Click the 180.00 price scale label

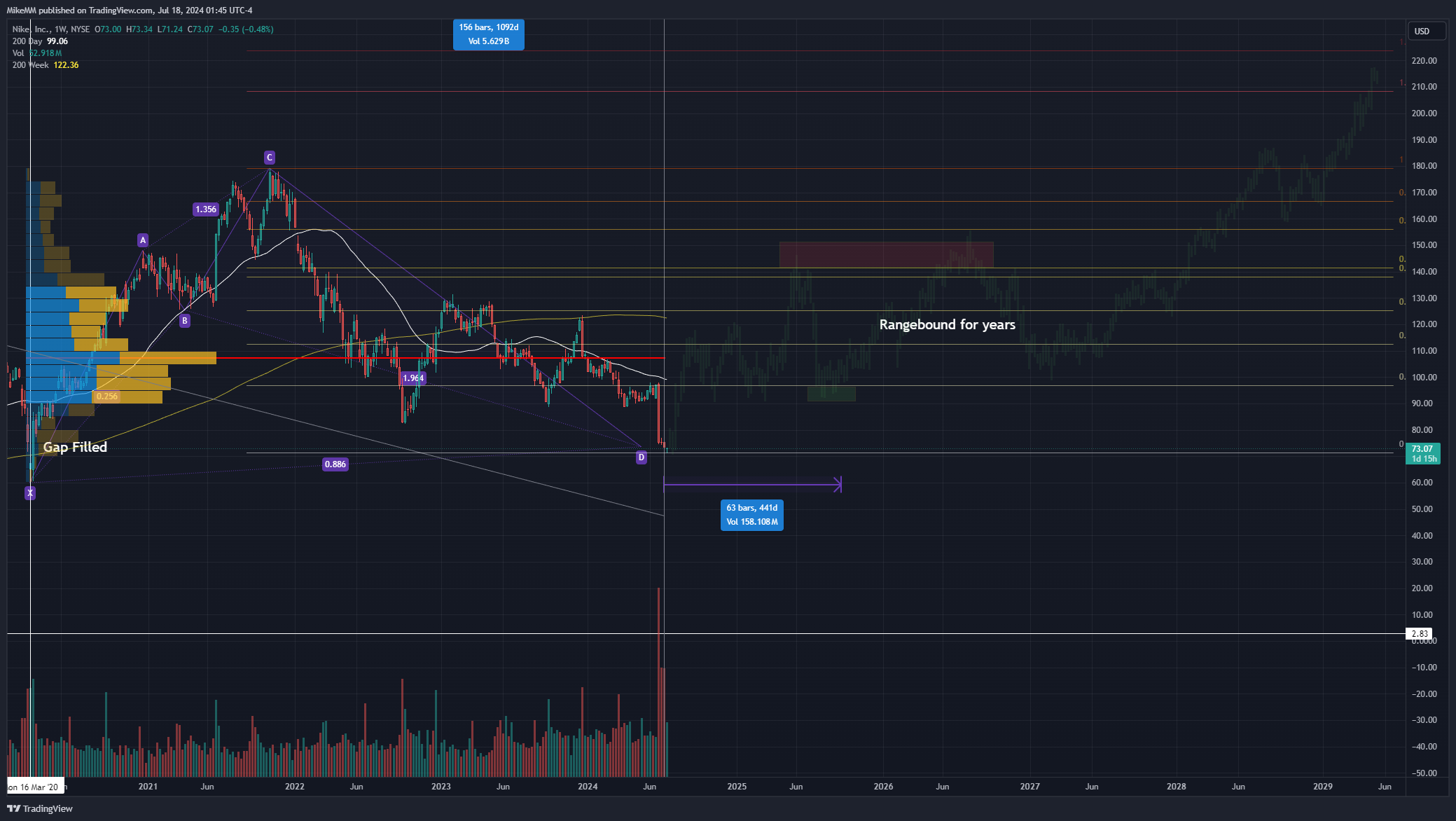click(x=1424, y=166)
